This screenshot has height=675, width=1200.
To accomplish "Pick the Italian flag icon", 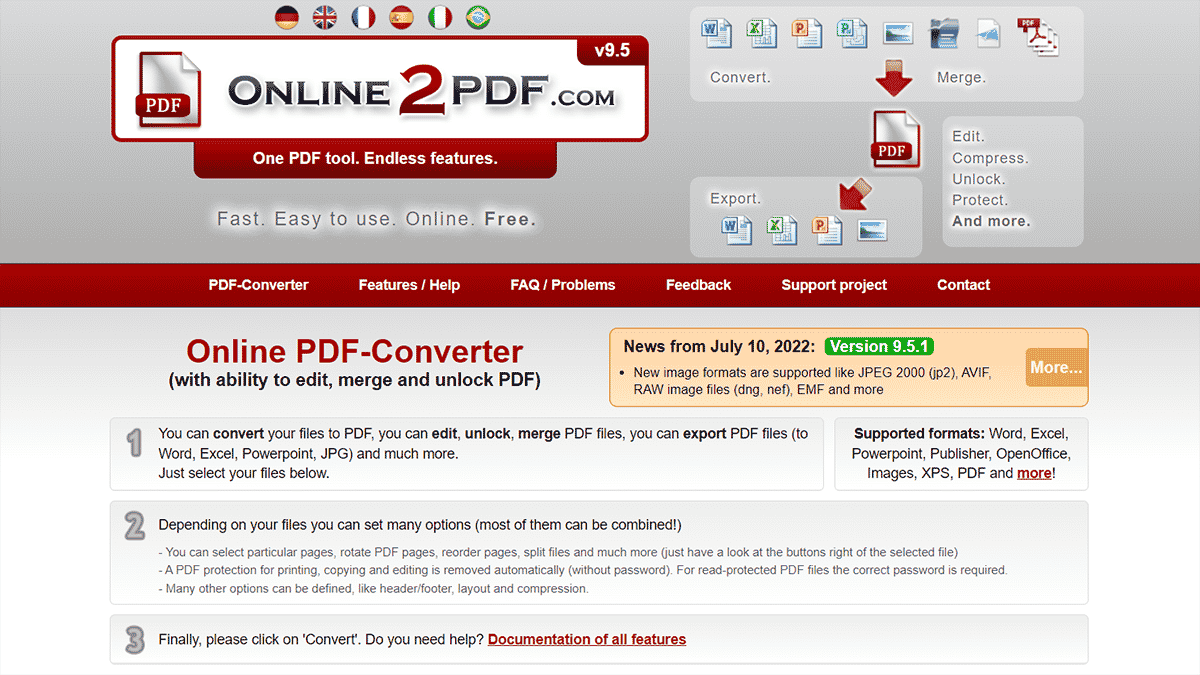I will pyautogui.click(x=439, y=17).
